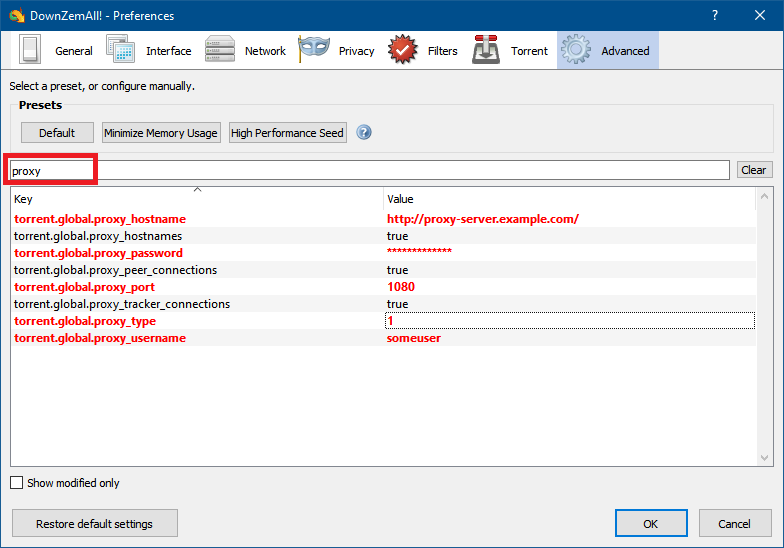Click true value for proxy_peer_connections
784x548 pixels.
(398, 270)
